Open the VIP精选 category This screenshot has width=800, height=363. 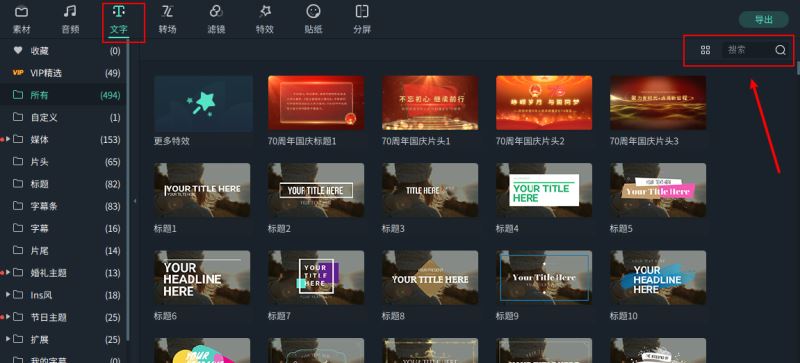click(63, 73)
